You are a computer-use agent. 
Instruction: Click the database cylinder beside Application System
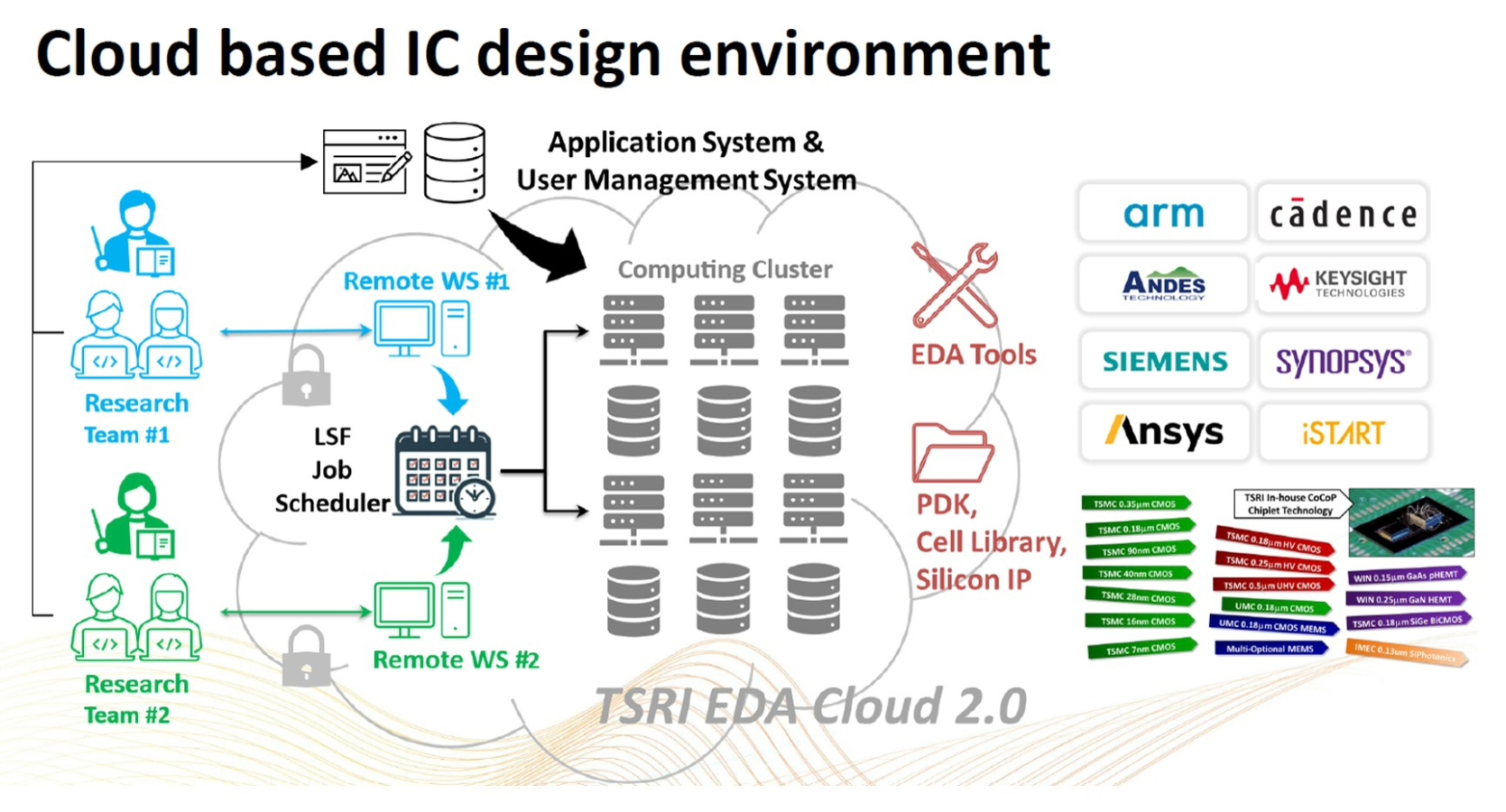[455, 162]
